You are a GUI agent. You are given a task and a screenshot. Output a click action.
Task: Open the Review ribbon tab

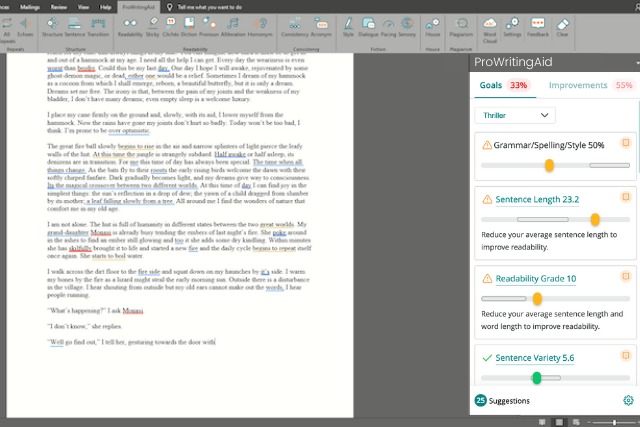tap(59, 7)
